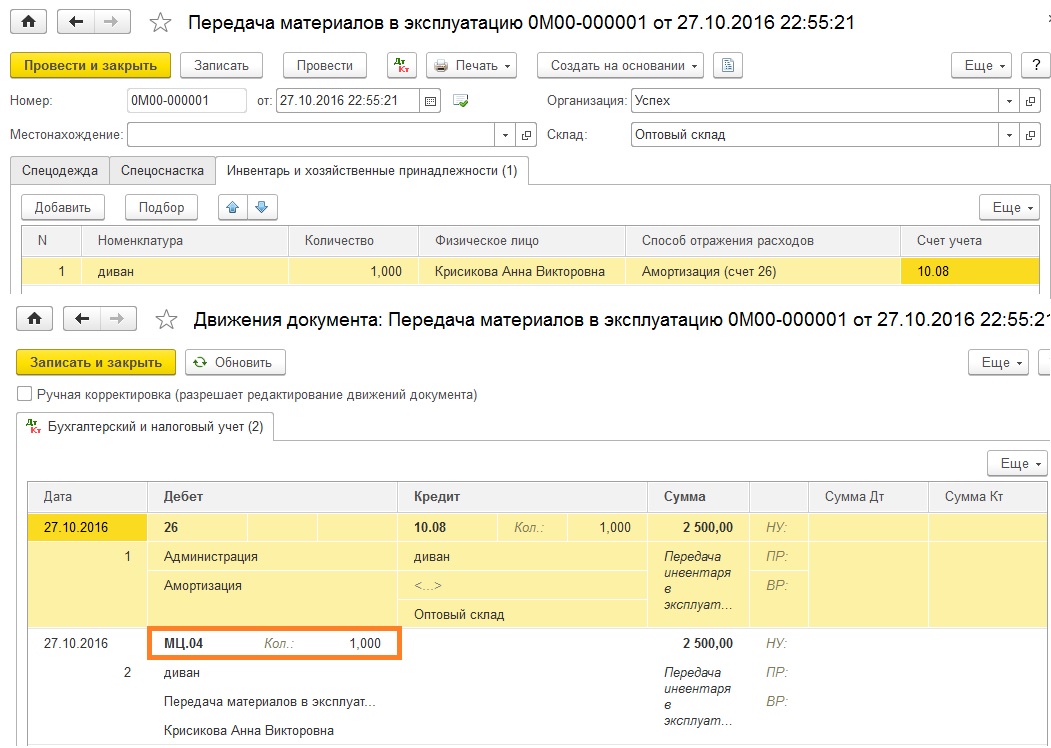1051x748 pixels.
Task: Click into the empty Местонахождение field
Action: (x=310, y=135)
